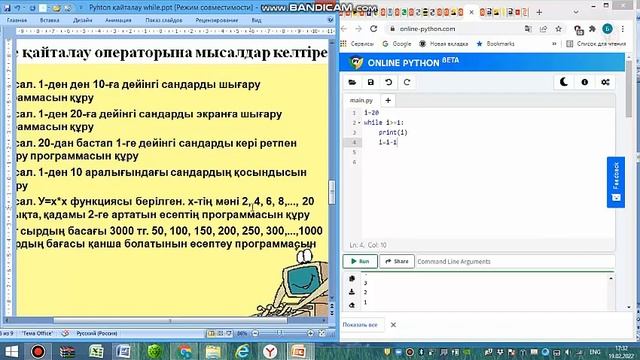Open the browser extensions puzzle icon
This screenshot has width=640, height=360.
592,29
